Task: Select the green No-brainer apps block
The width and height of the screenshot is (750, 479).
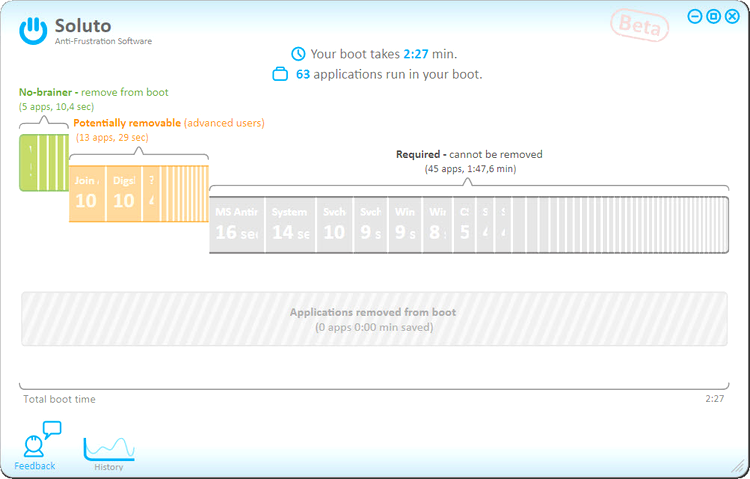Action: (44, 163)
